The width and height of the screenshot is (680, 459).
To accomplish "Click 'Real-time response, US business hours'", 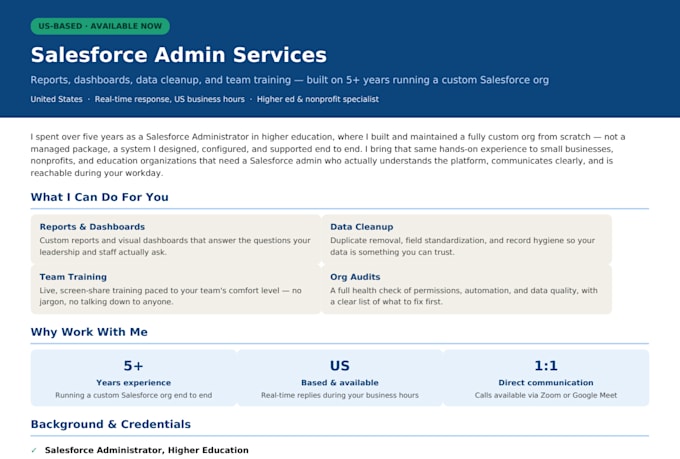I will 170,99.
